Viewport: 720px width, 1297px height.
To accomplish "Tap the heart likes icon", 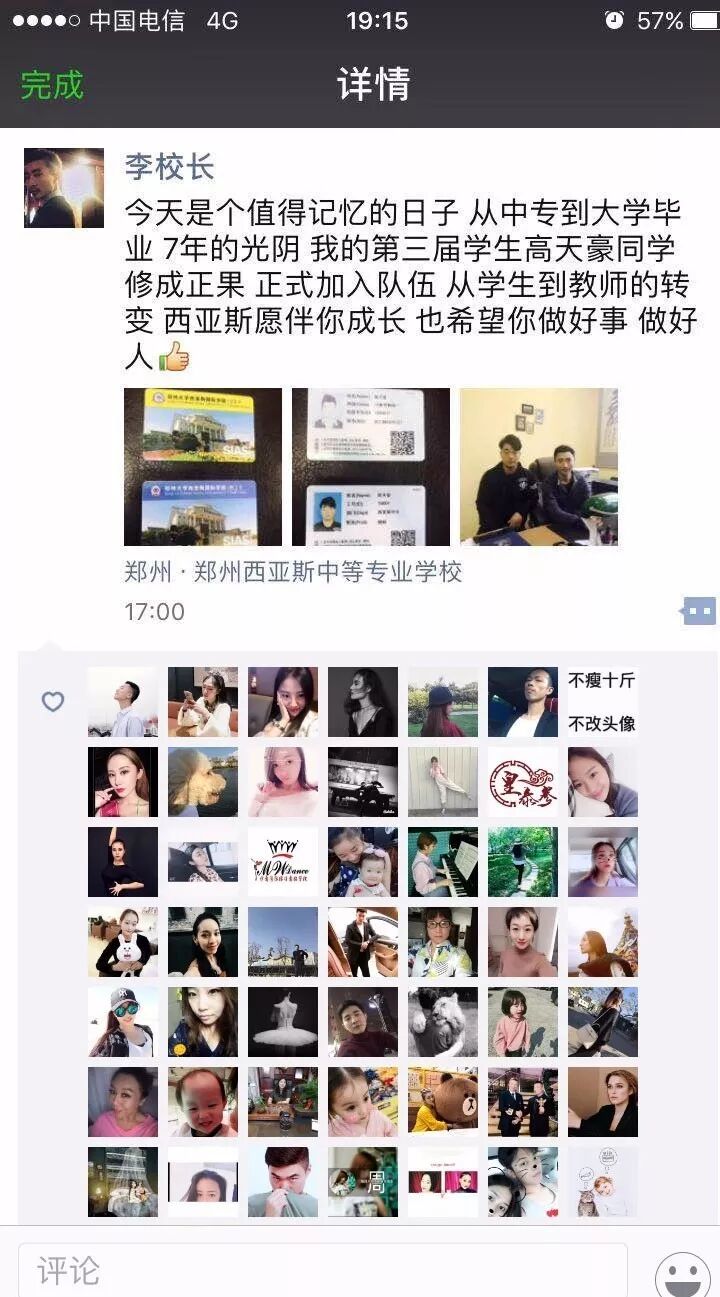I will tap(53, 702).
